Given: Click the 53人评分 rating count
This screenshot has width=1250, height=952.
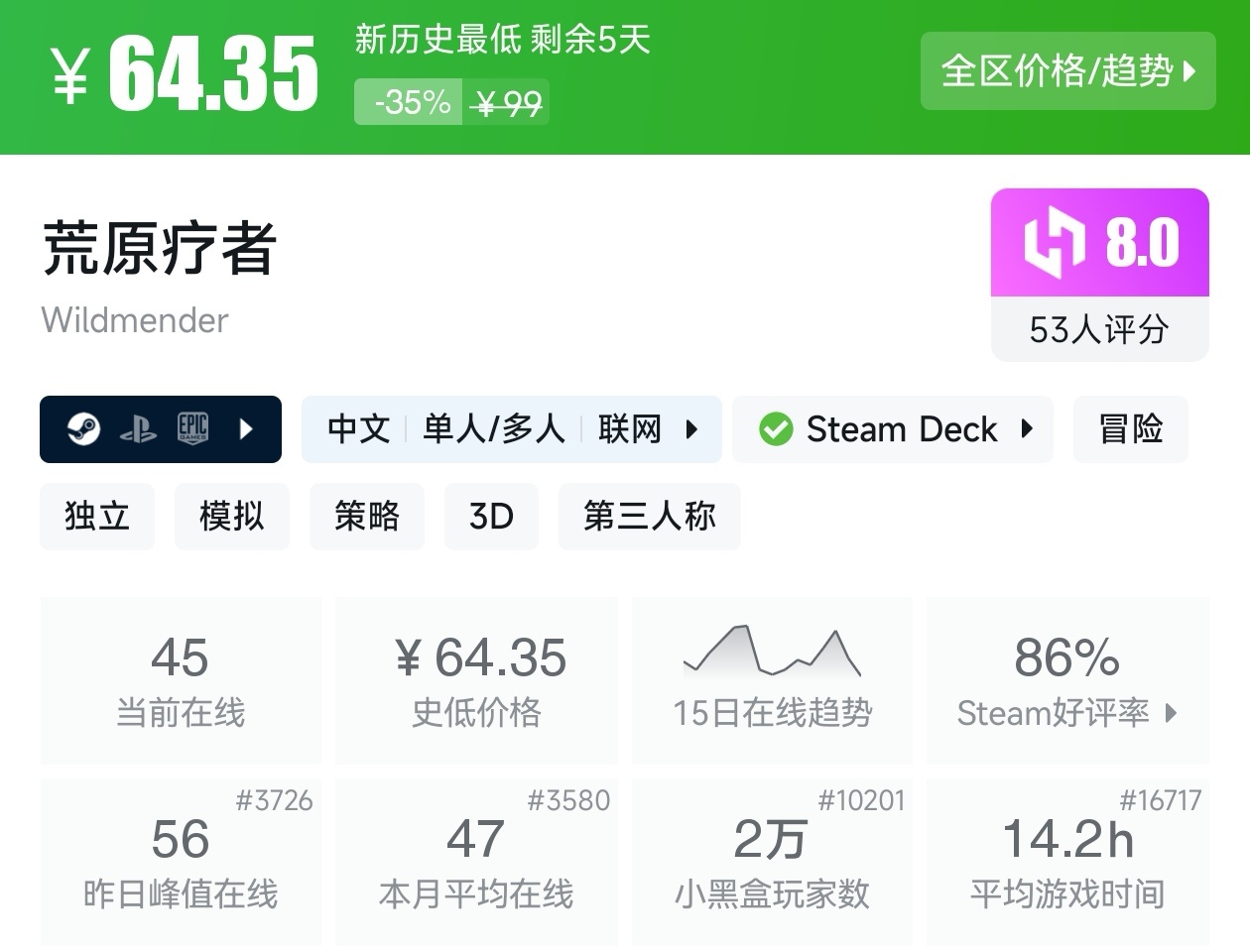Looking at the screenshot, I should point(1099,329).
